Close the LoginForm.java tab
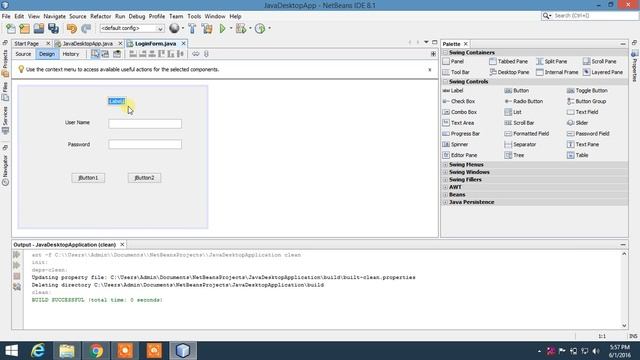Image resolution: width=640 pixels, height=360 pixels. pyautogui.click(x=183, y=43)
